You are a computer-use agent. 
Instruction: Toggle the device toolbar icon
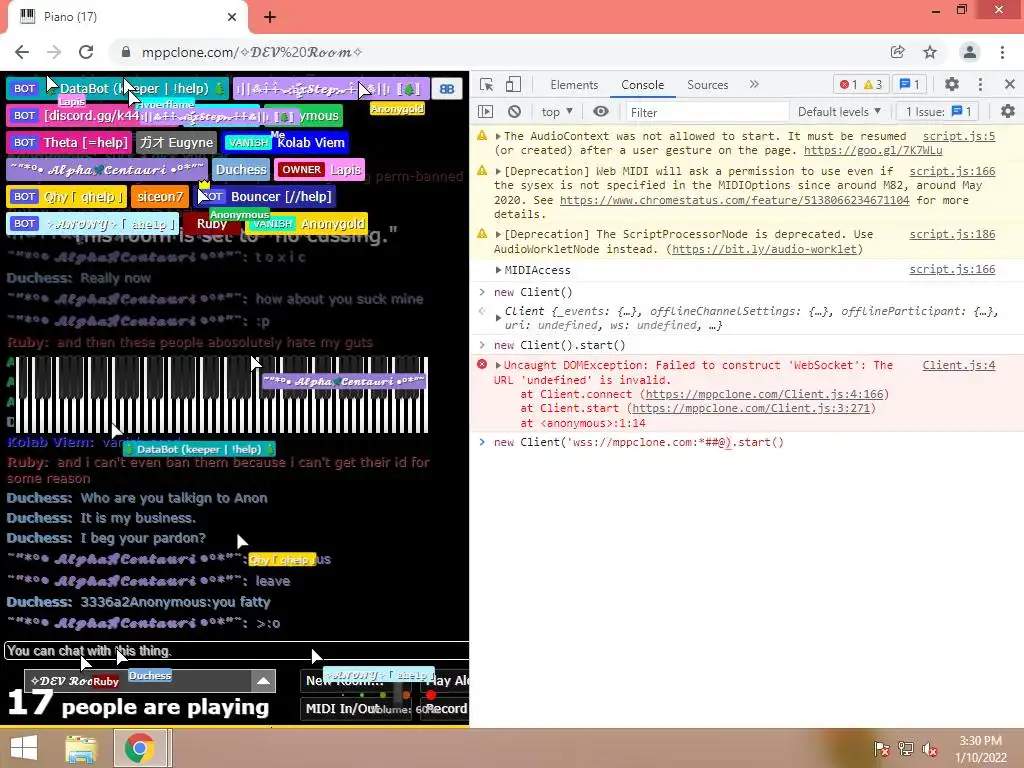pos(513,85)
